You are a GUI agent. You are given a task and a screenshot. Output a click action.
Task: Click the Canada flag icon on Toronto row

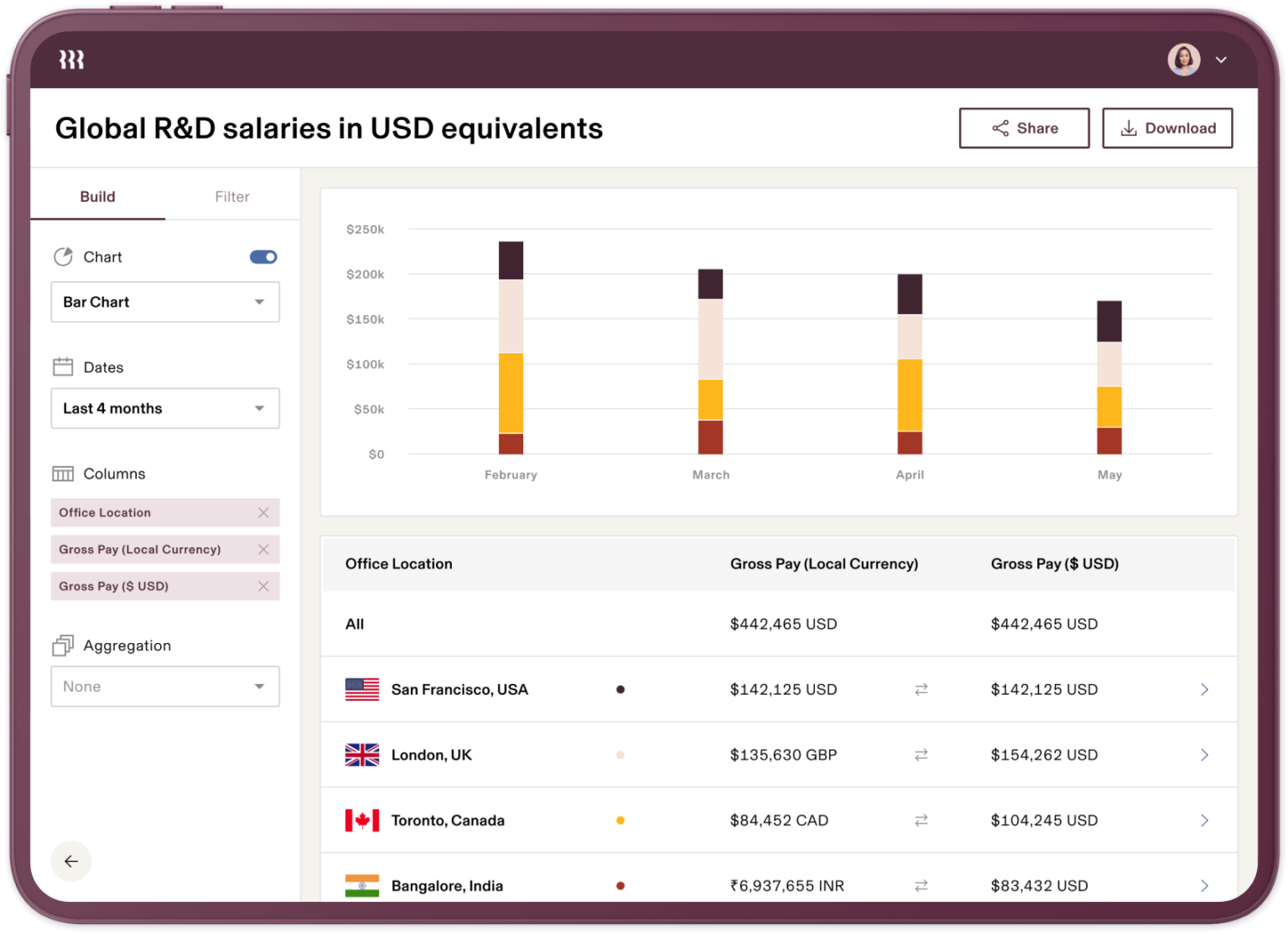(361, 820)
